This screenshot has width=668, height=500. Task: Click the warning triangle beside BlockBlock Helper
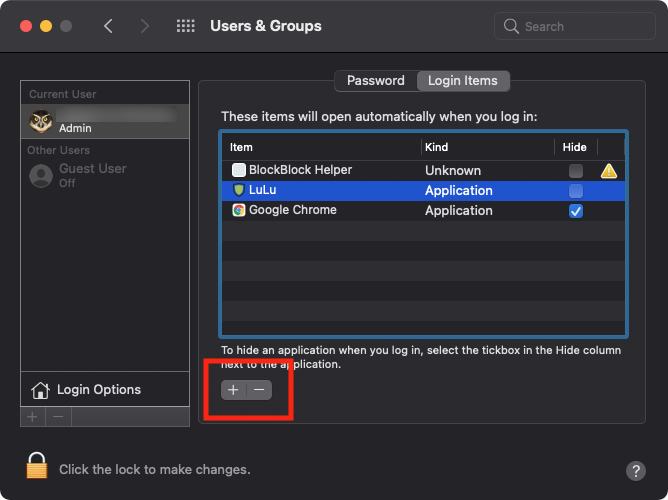pos(609,171)
